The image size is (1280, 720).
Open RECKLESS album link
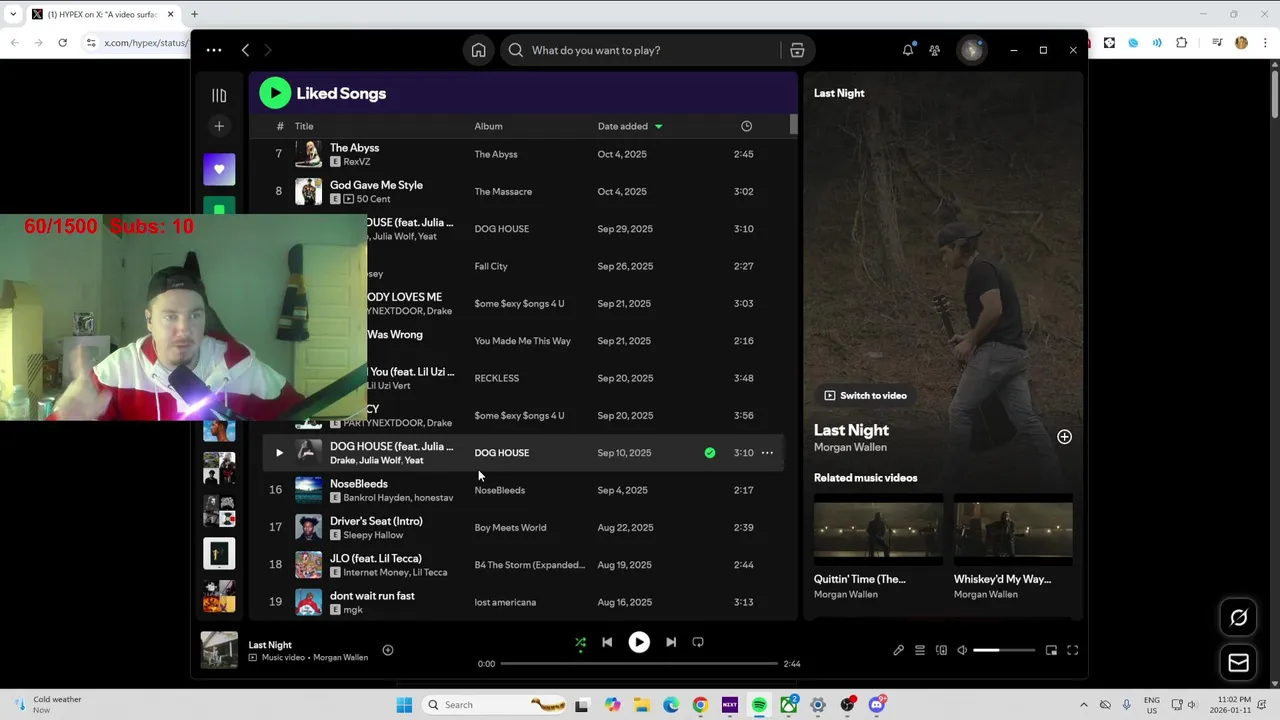coord(496,378)
